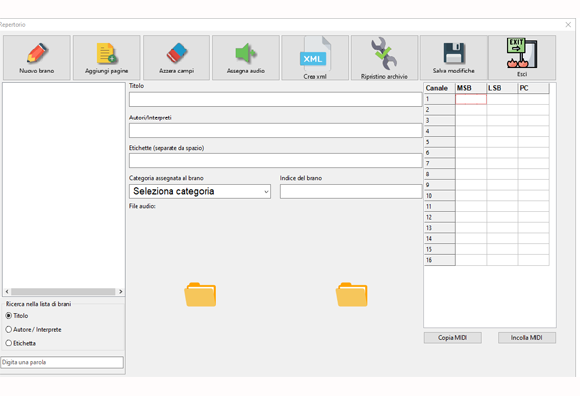580x396 pixels.
Task: Click the LSB column header
Action: (502, 88)
